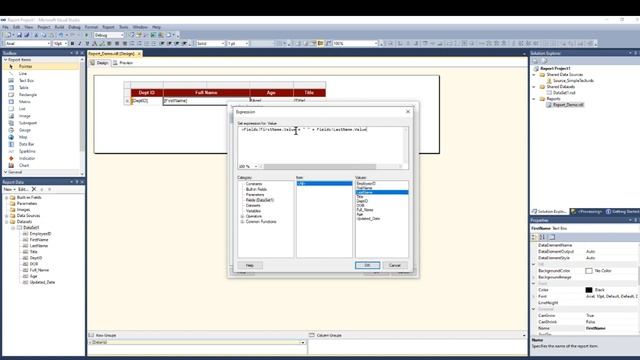
Task: Pick the Map item in Toolbox
Action: pyautogui.click(x=23, y=137)
